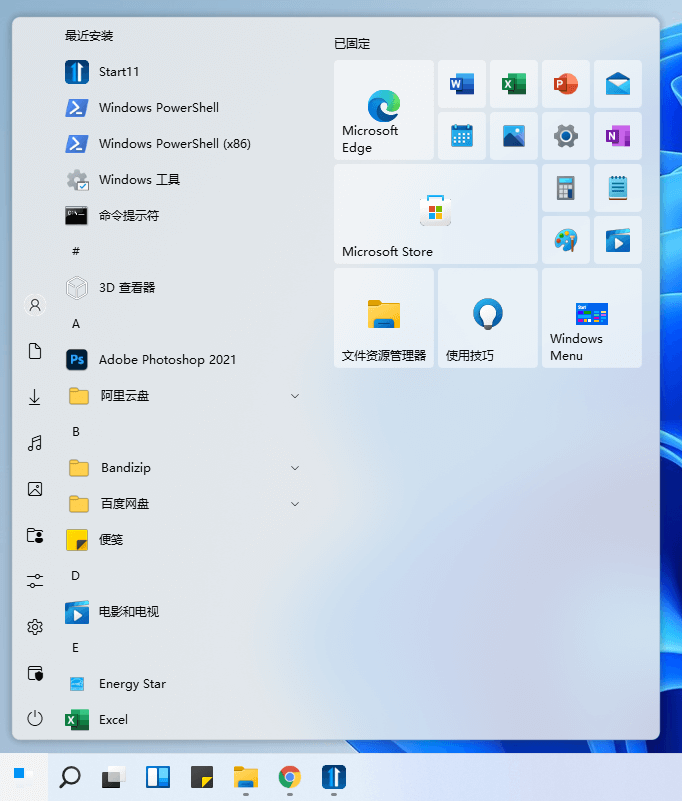Click the Mail tile
This screenshot has height=801, width=682.
coord(618,84)
